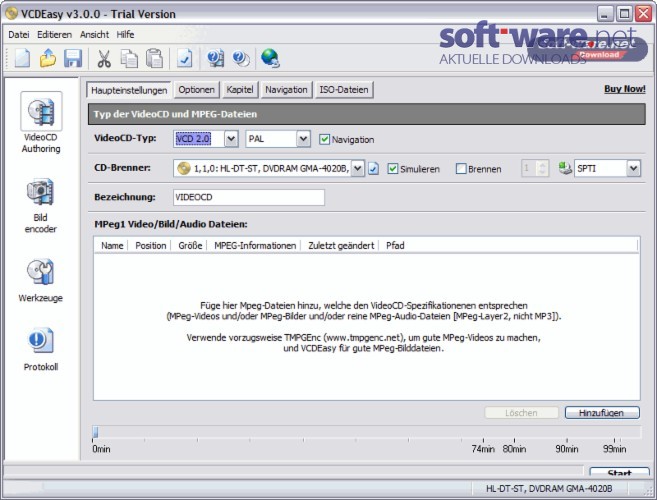Click the New document toolbar icon
The width and height of the screenshot is (657, 500).
tap(22, 58)
